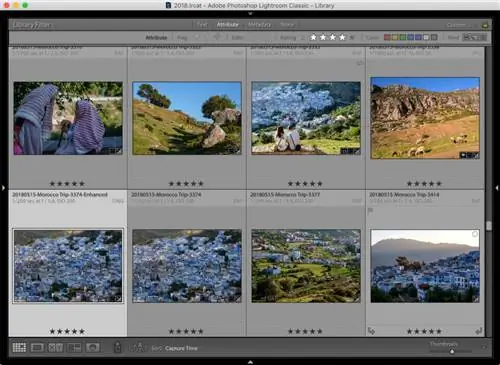Open the rating comparison operator menu
This screenshot has width=500, height=365.
point(303,37)
